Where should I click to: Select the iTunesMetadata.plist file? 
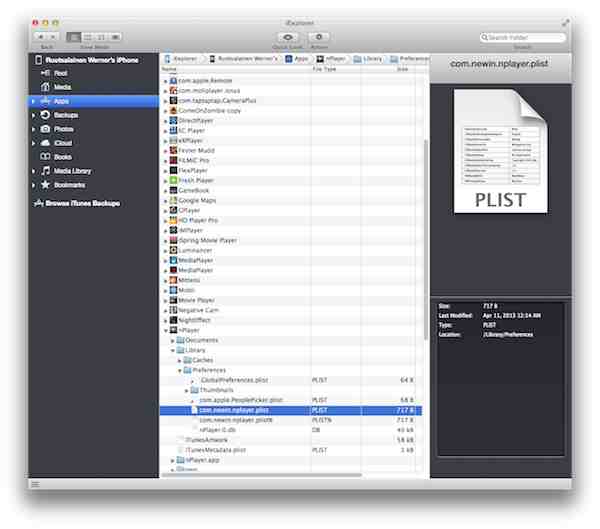(x=291, y=450)
